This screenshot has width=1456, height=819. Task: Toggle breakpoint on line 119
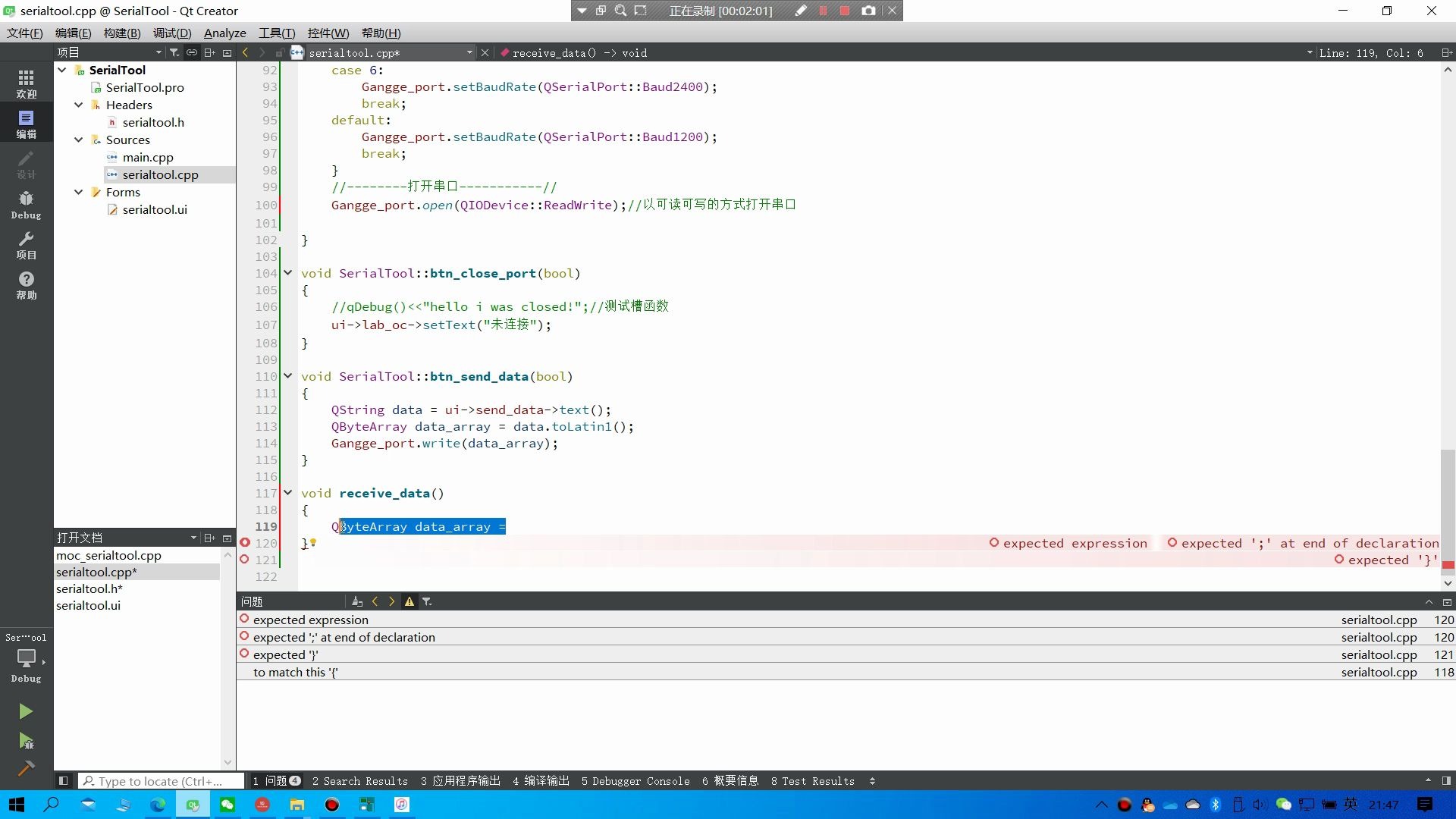tap(244, 526)
